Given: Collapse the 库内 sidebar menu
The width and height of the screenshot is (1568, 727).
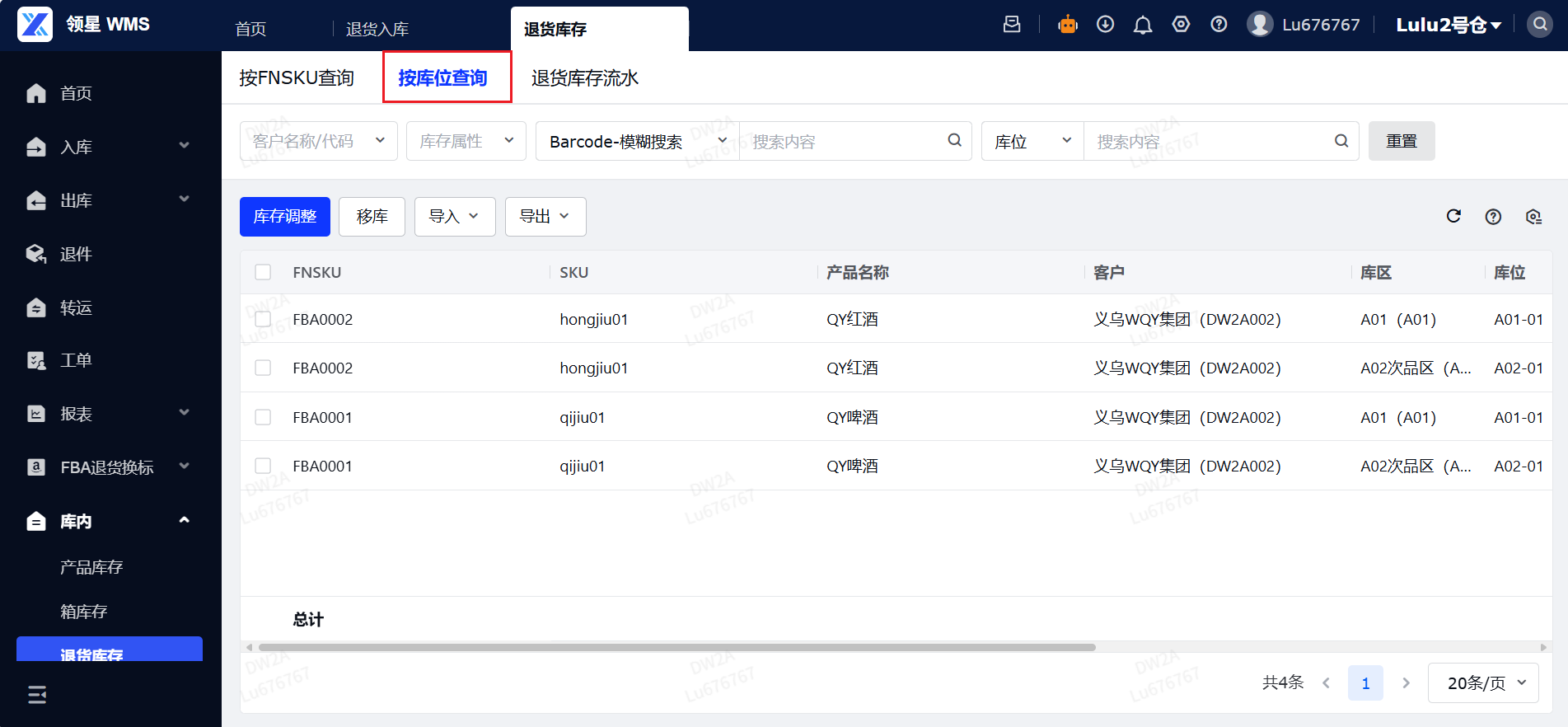Looking at the screenshot, I should click(x=185, y=520).
